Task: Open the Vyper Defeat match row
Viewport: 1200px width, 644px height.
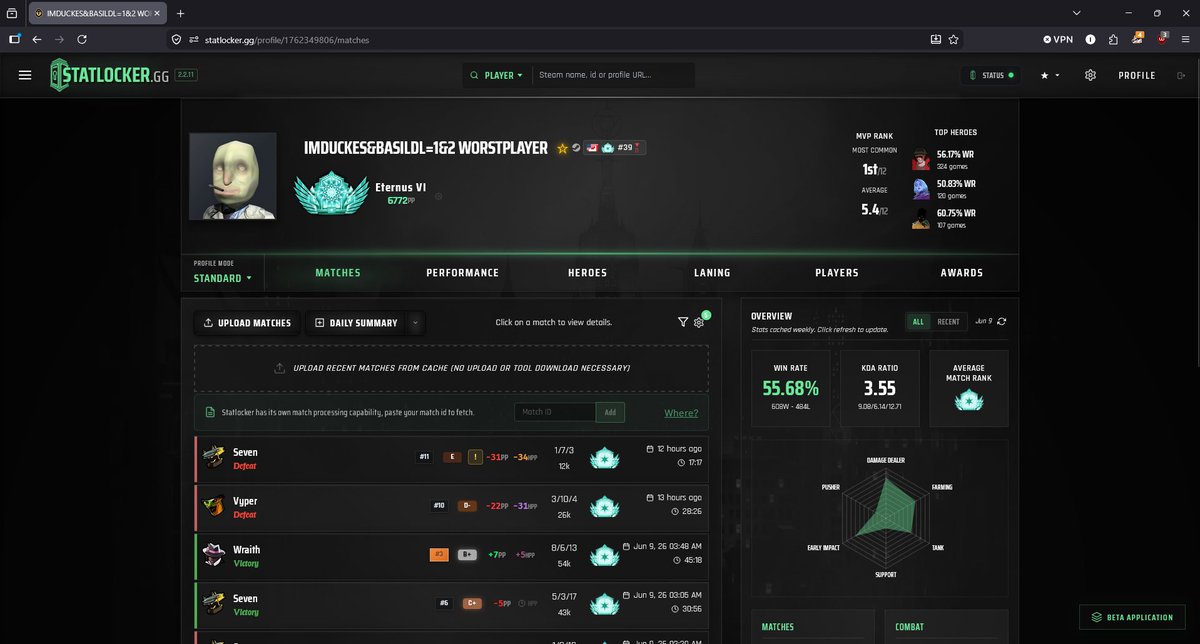Action: coord(451,506)
